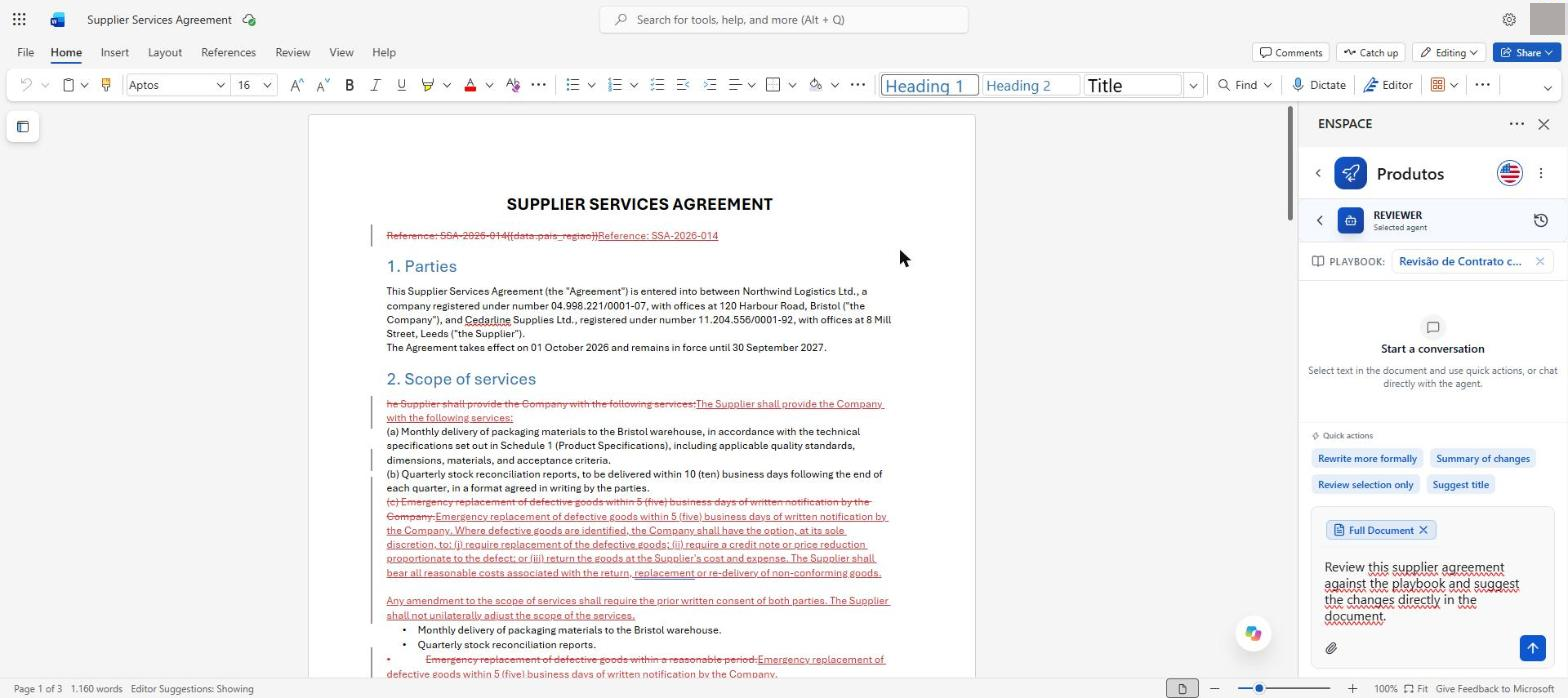Viewport: 1568px width, 698px height.
Task: Click the floating Copilot icon
Action: pos(1252,633)
